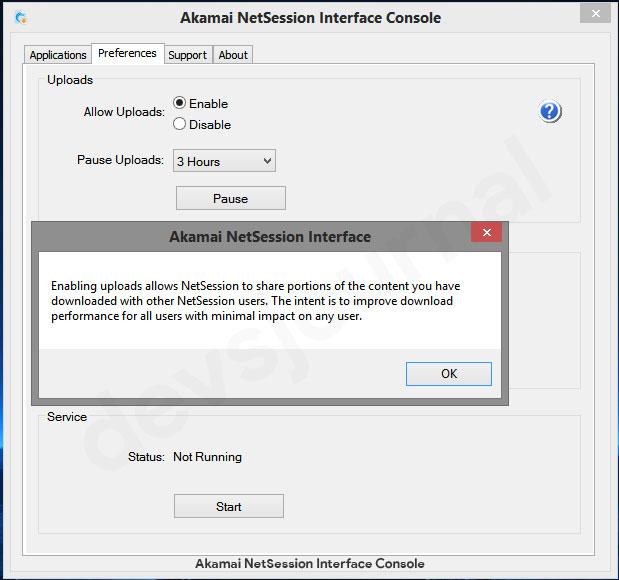This screenshot has height=580, width=619.
Task: Click the "Not Running" status text
Action: 207,457
